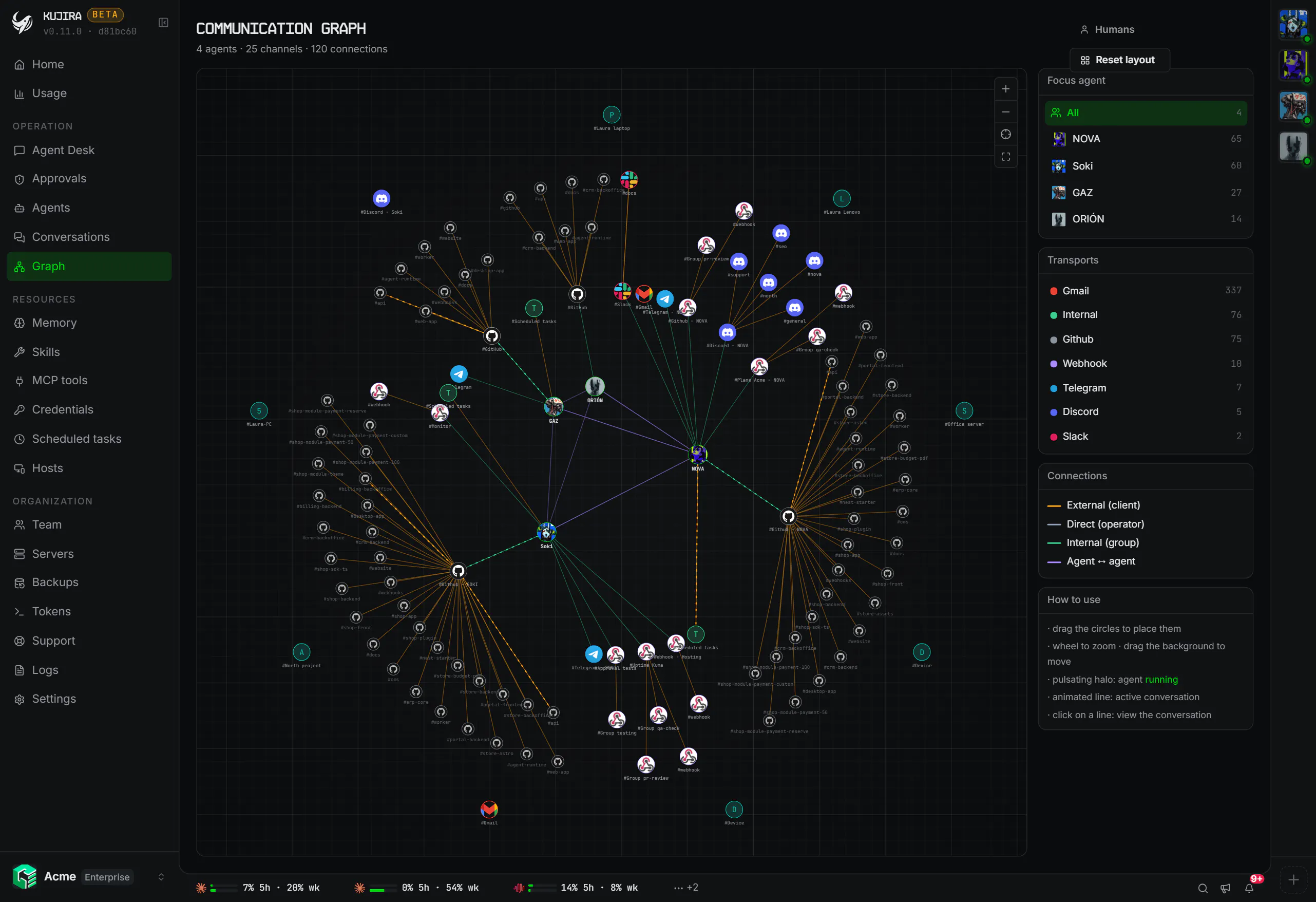Recenter the graph view
The height and width of the screenshot is (902, 1316).
pyautogui.click(x=1006, y=134)
